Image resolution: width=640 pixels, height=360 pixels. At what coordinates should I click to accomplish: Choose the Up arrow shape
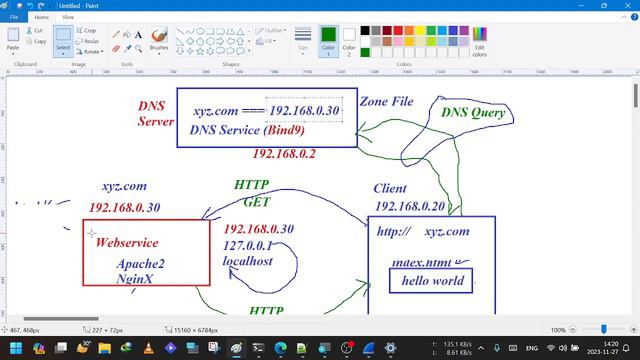pyautogui.click(x=240, y=41)
